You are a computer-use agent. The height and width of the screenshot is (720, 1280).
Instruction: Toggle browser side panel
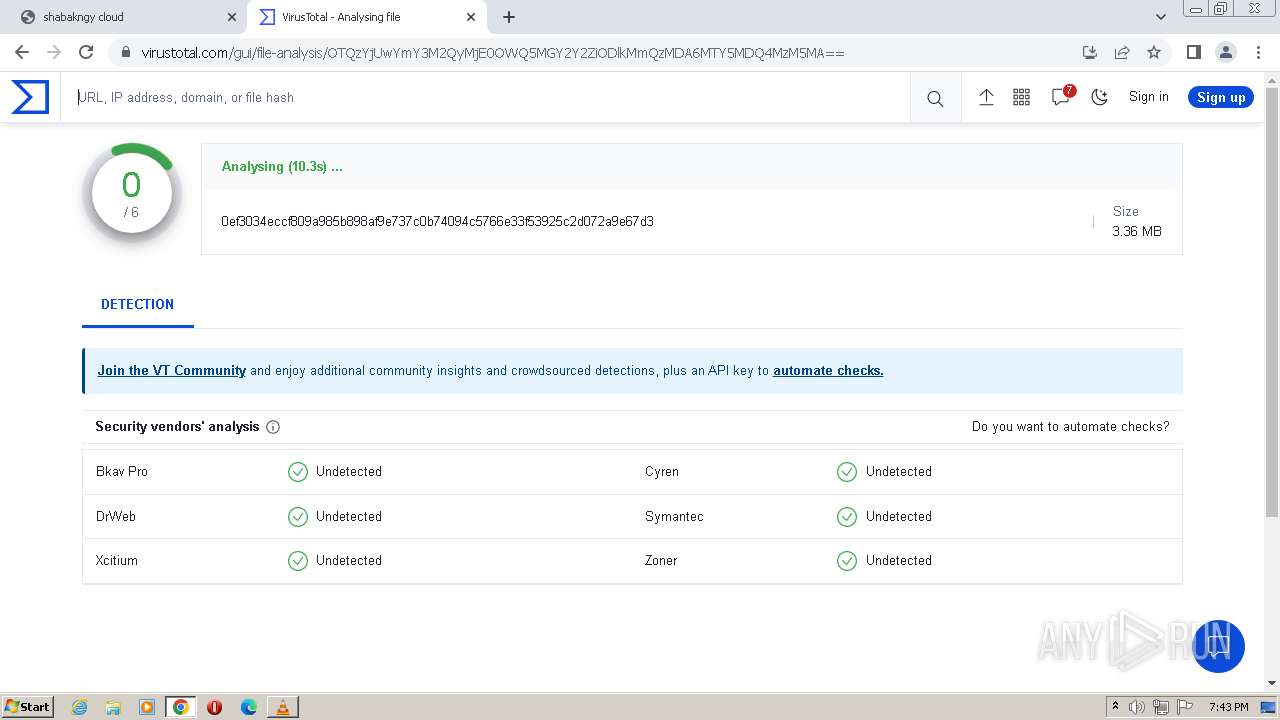[x=1193, y=52]
